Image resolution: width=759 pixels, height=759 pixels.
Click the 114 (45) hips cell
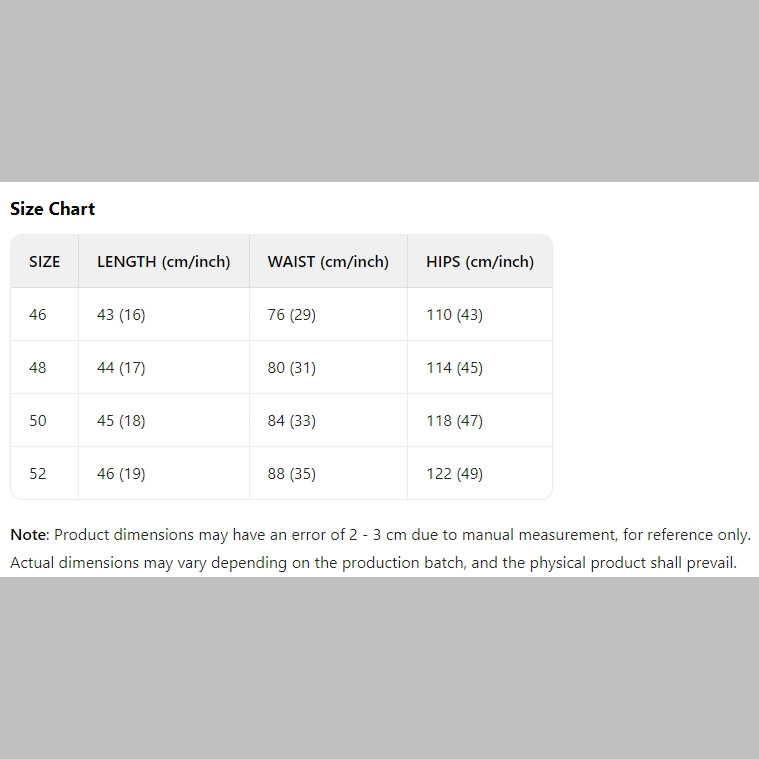tap(454, 368)
